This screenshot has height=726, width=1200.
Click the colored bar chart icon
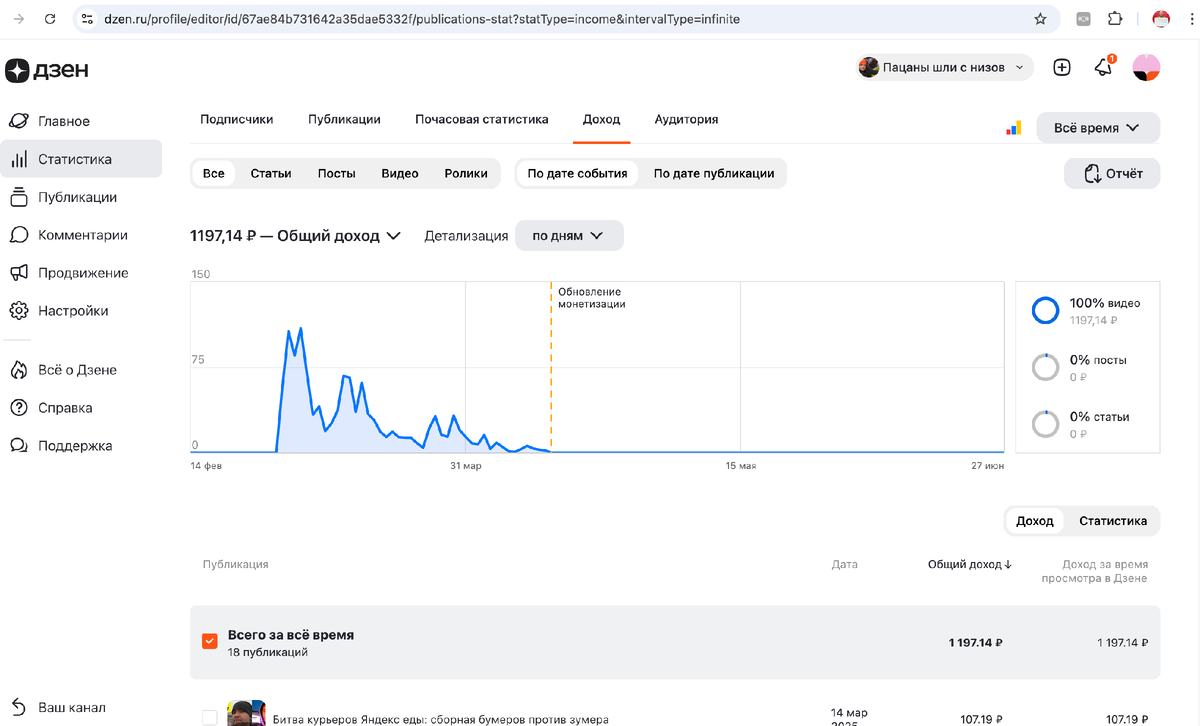coord(1014,128)
